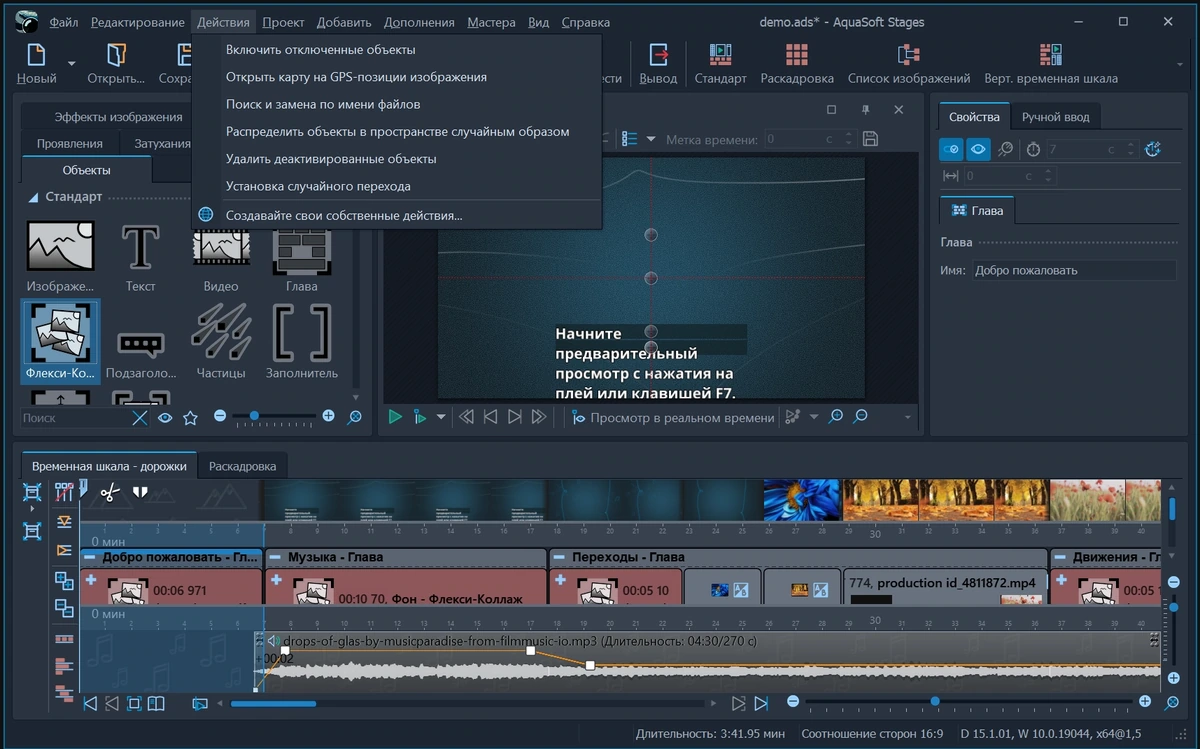The image size is (1200, 749).
Task: Zoom in the preview with magnifier plus
Action: (x=836, y=417)
